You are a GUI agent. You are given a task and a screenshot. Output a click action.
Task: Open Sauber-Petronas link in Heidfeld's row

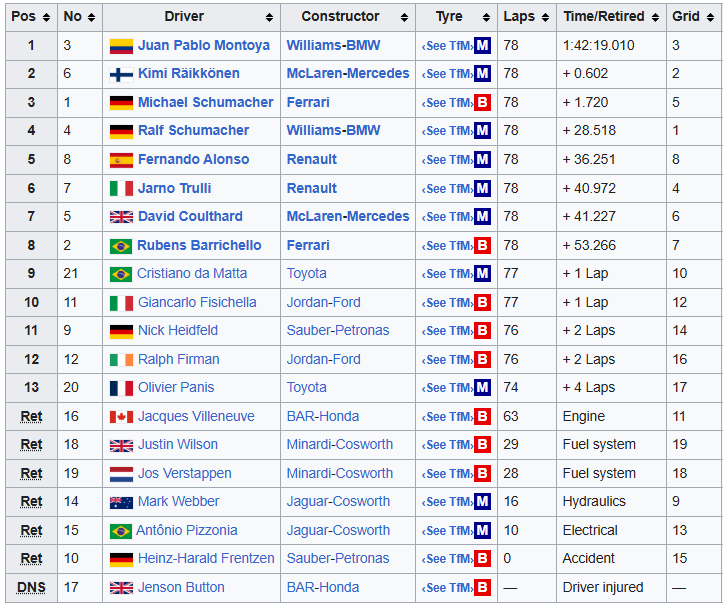coord(338,331)
